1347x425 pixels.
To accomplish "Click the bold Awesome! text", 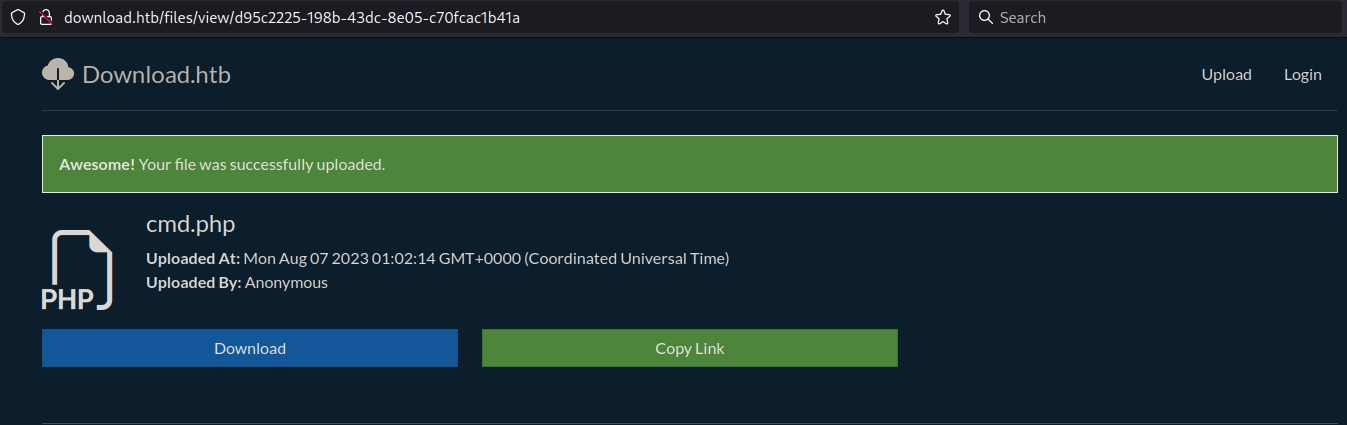I will pyautogui.click(x=97, y=164).
